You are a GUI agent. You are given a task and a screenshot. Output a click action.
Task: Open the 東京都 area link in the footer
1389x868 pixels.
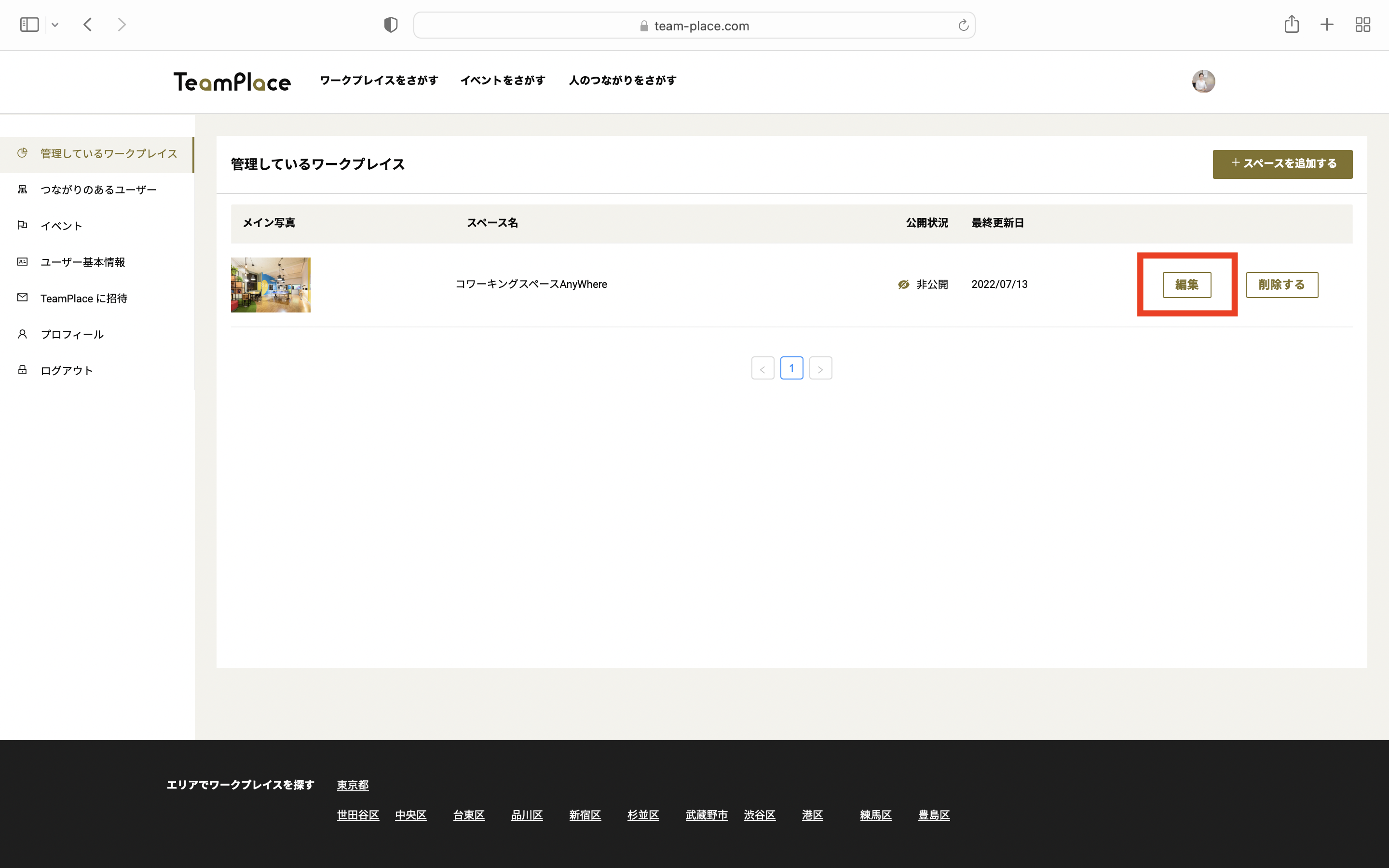(353, 785)
